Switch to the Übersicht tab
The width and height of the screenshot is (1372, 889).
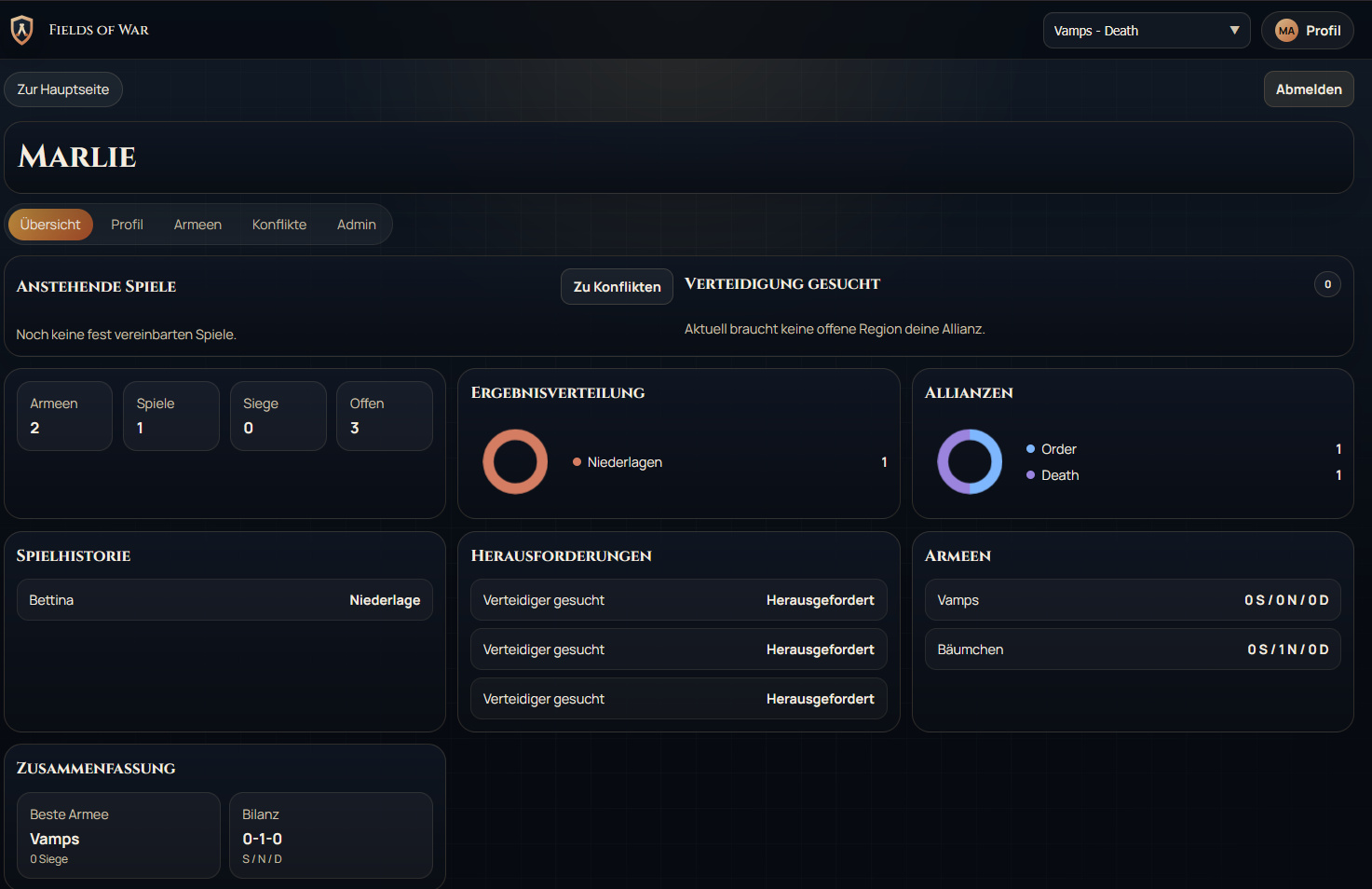(50, 225)
